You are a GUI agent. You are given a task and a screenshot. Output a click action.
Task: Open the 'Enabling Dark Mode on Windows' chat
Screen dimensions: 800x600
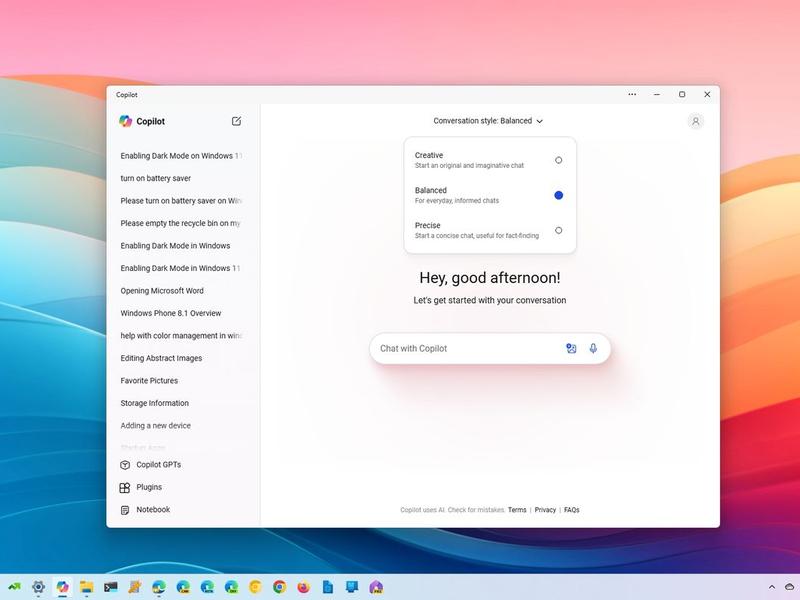(181, 156)
